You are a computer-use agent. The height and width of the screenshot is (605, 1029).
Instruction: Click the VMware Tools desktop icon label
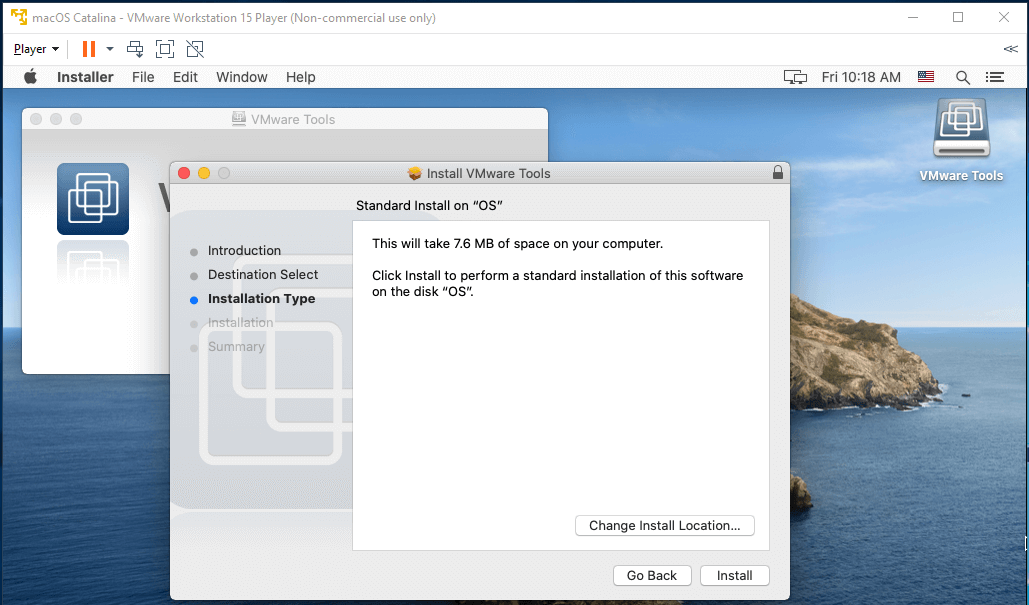[961, 176]
